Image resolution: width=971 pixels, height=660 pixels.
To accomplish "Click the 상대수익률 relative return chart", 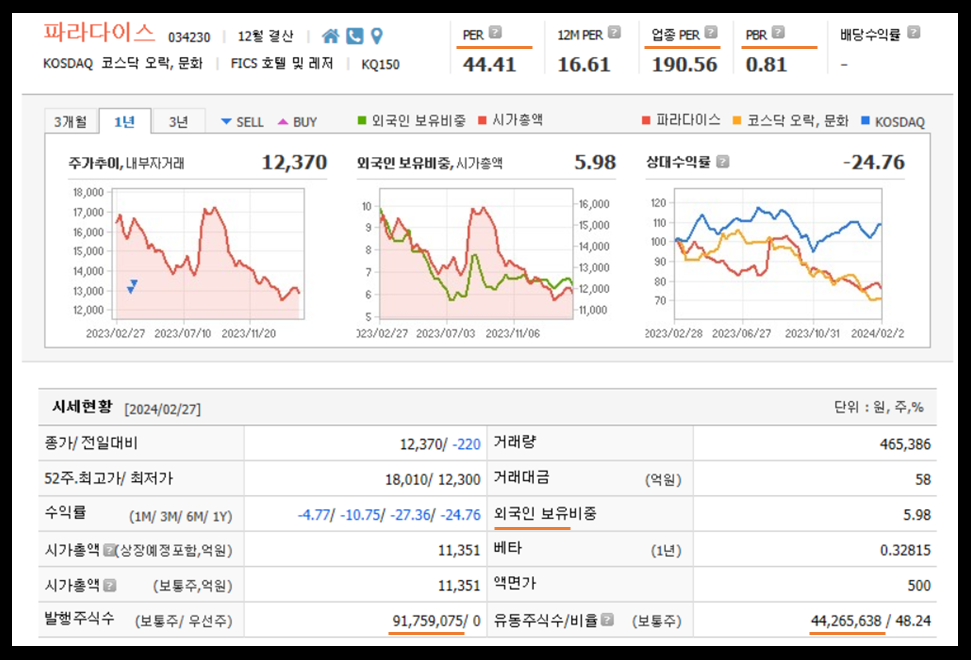I will pyautogui.click(x=778, y=254).
